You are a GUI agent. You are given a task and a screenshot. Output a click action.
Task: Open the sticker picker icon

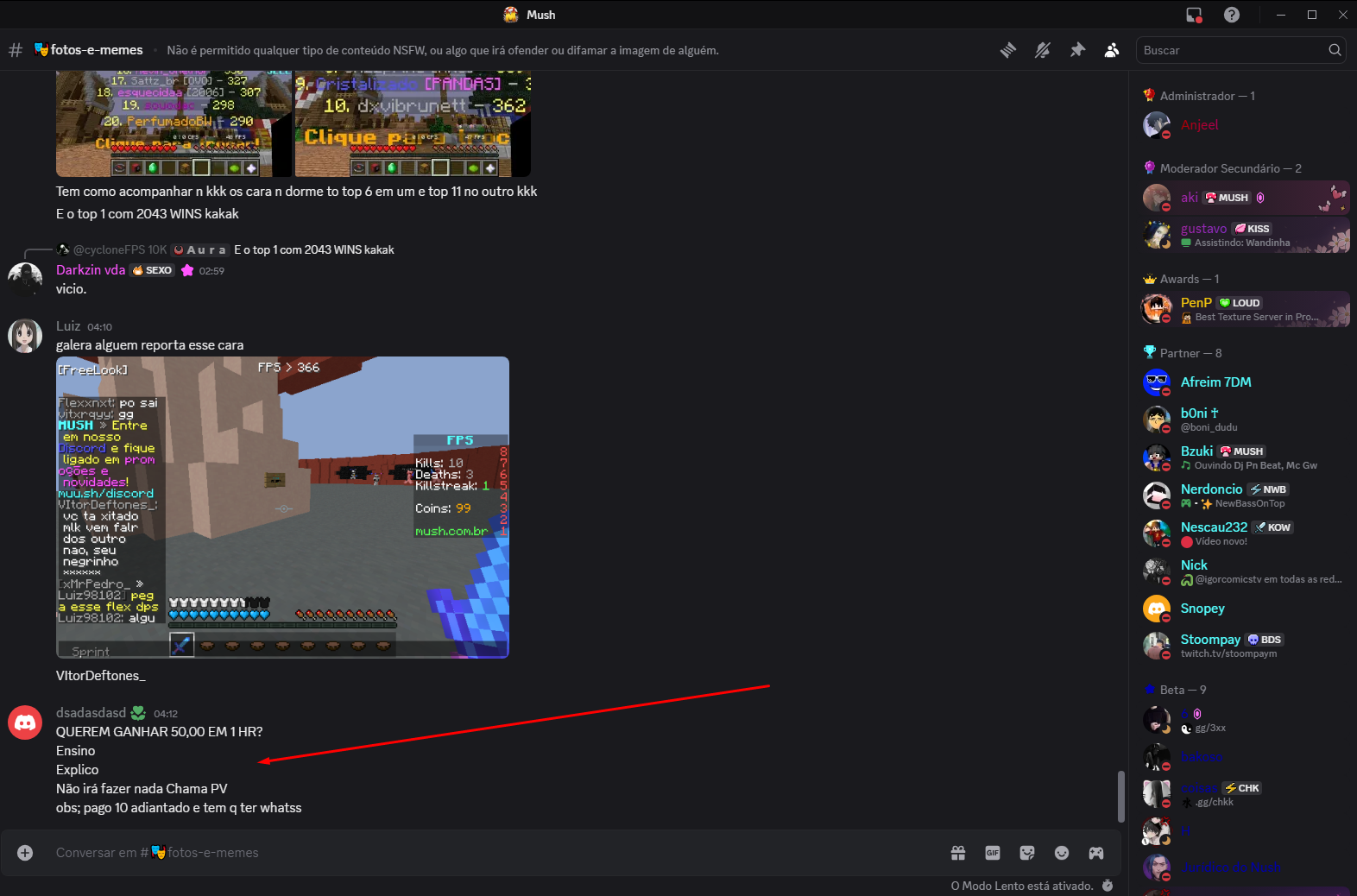click(x=1027, y=853)
